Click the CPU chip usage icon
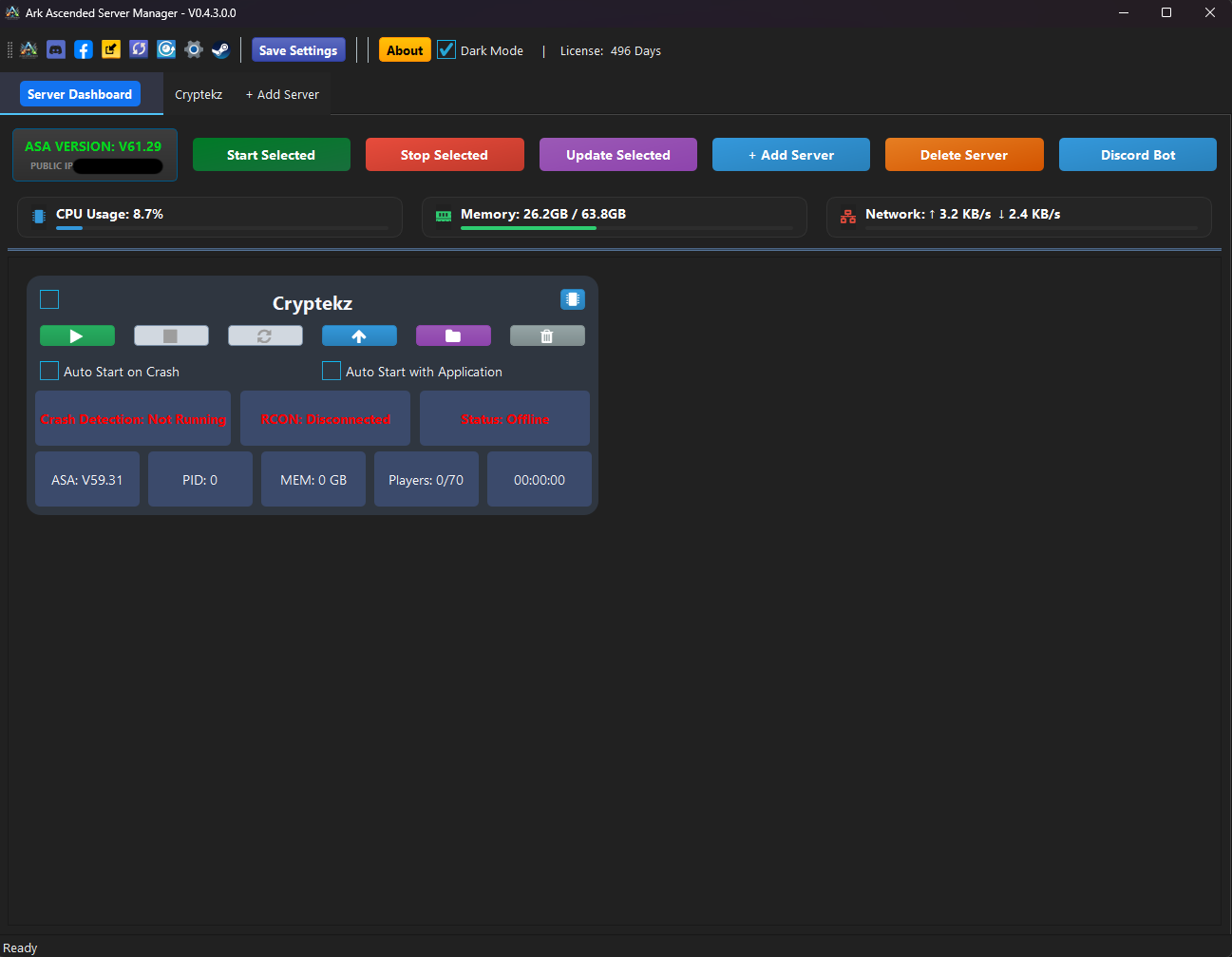 [39, 217]
